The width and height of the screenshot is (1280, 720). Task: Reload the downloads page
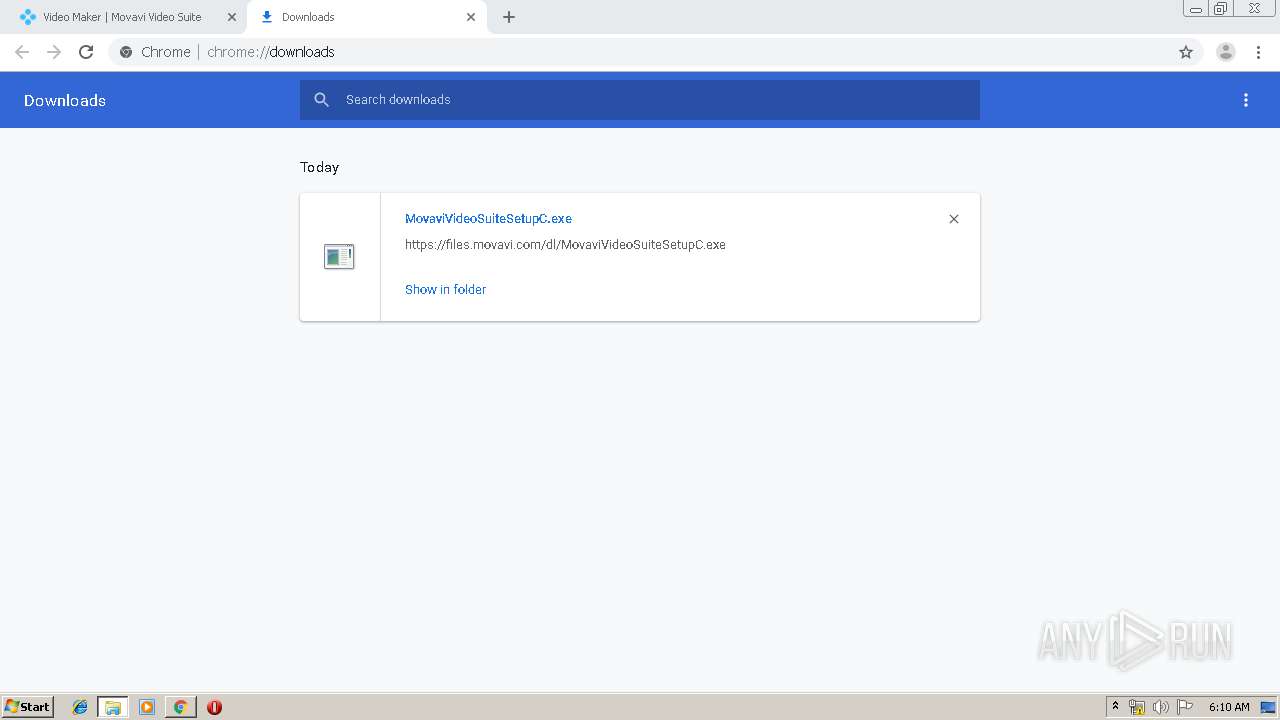click(x=86, y=52)
